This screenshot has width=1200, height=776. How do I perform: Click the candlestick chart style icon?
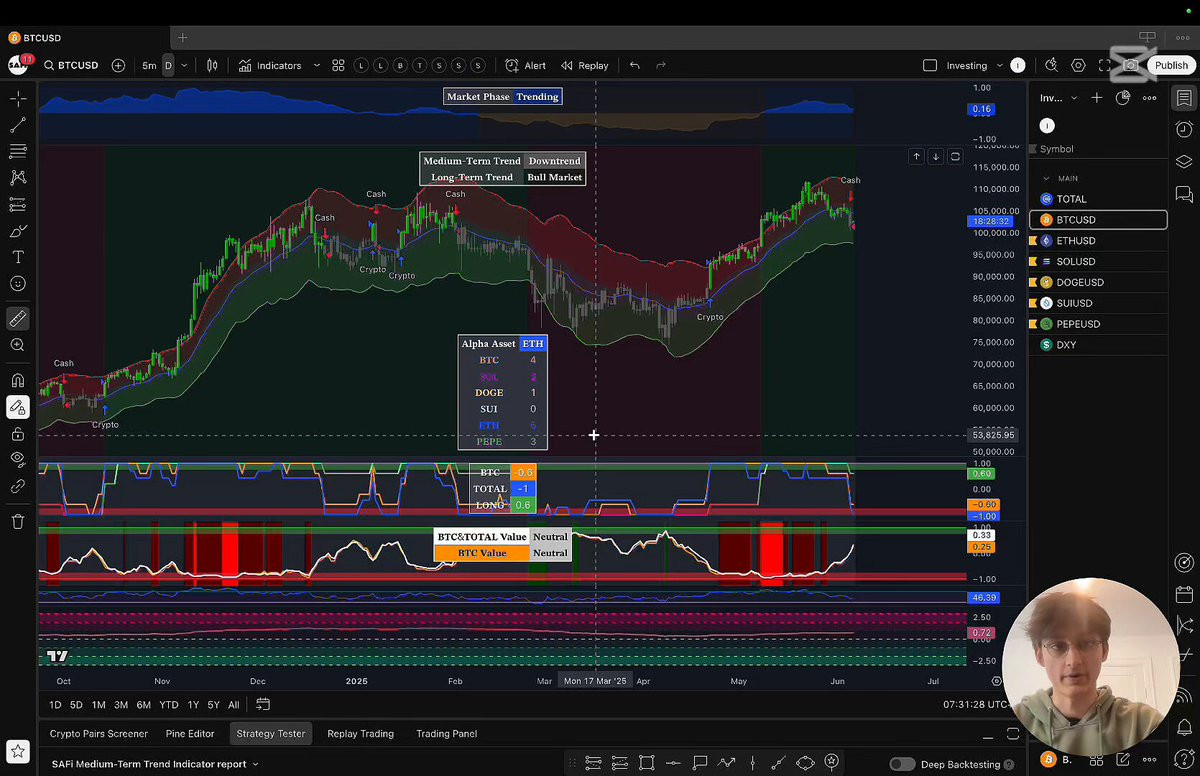[x=212, y=66]
